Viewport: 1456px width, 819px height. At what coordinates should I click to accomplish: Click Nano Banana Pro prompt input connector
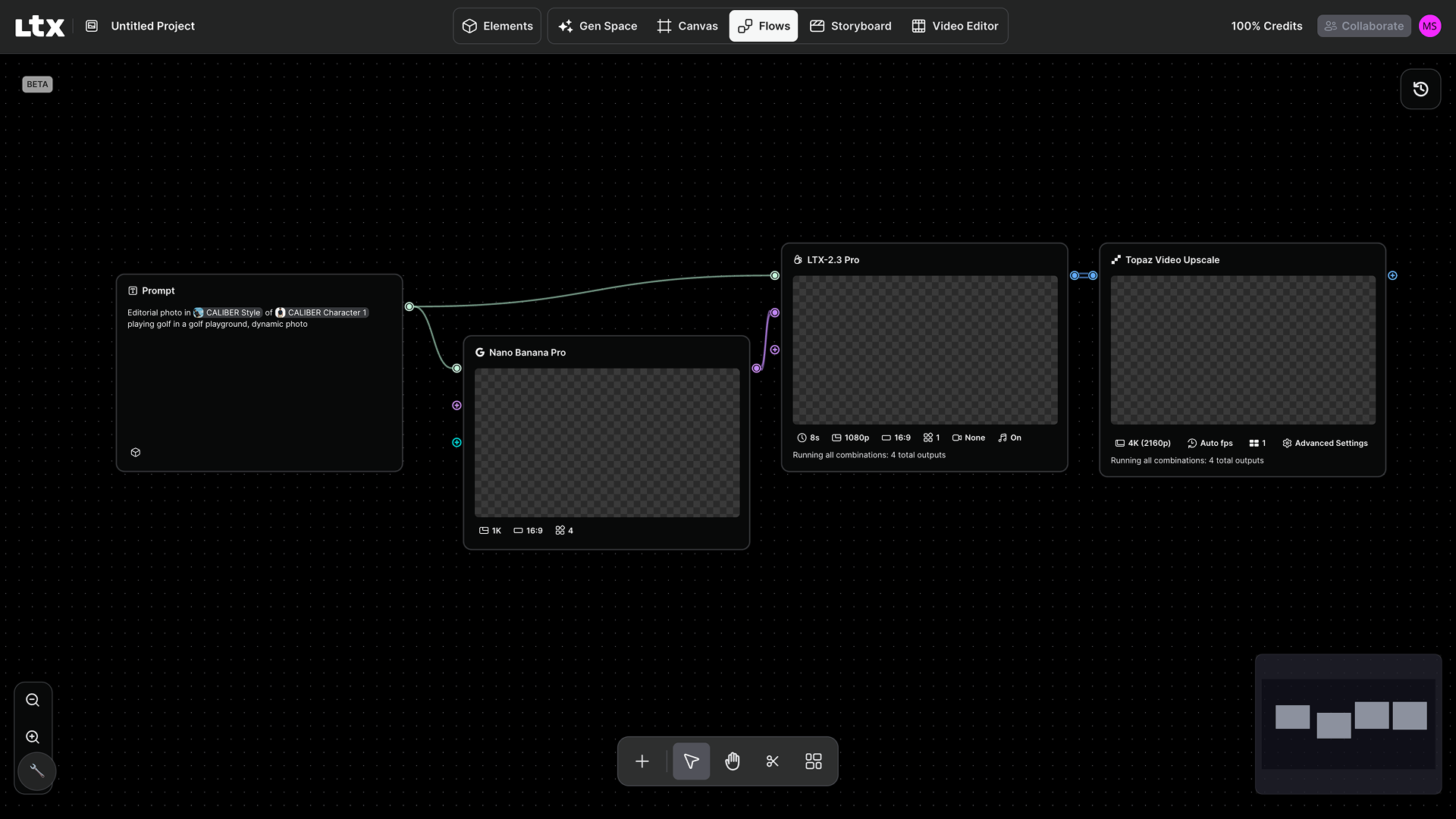(x=457, y=369)
